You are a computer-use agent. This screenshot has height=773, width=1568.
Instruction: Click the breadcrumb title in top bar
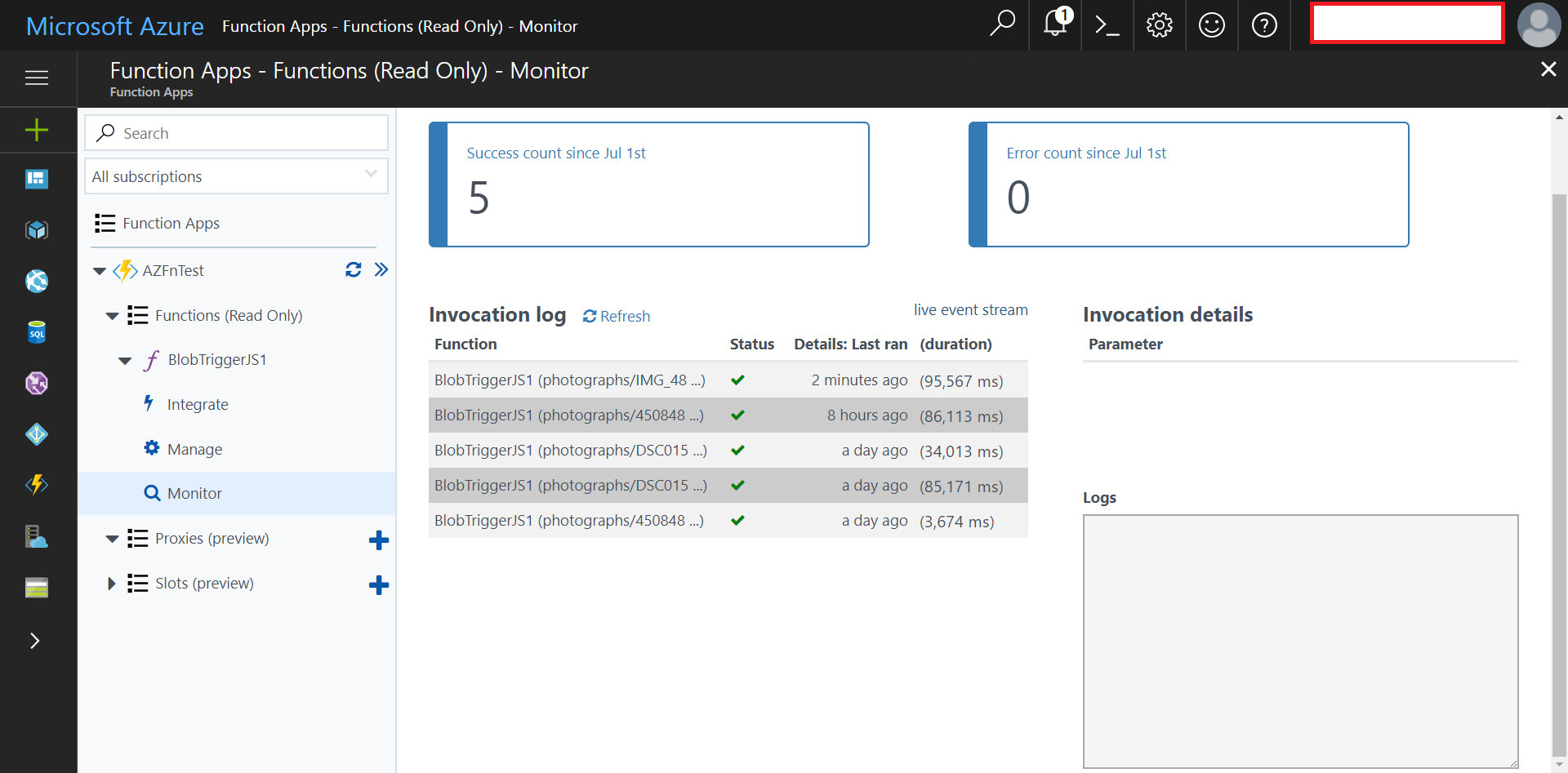tap(399, 26)
